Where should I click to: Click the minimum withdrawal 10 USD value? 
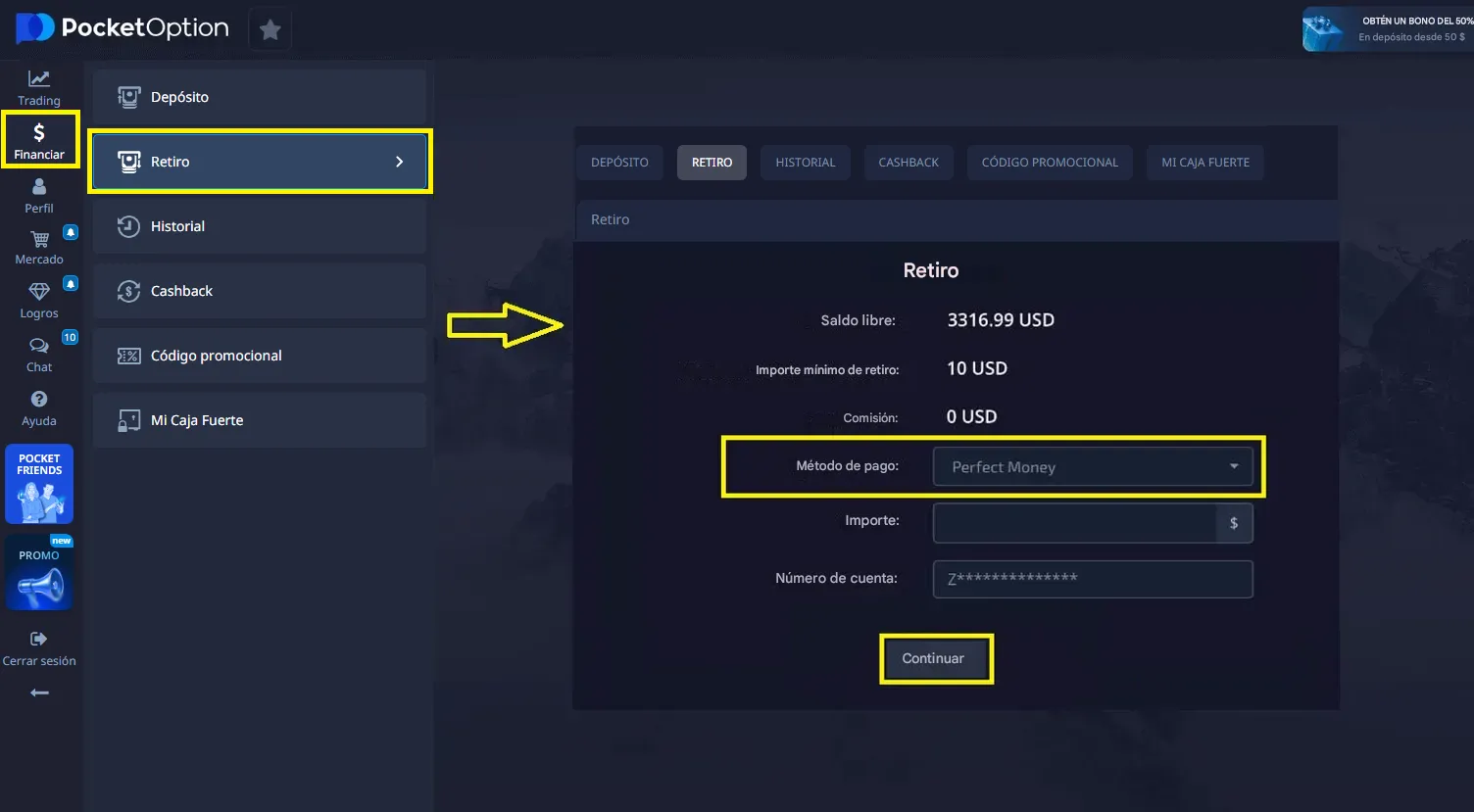(977, 368)
